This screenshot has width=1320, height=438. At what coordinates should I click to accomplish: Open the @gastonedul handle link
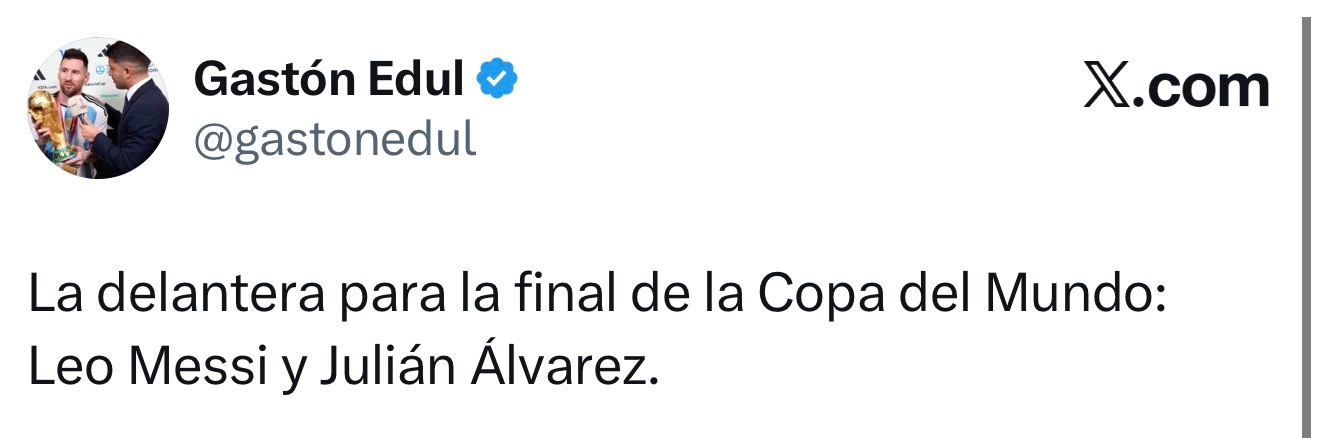coord(334,141)
